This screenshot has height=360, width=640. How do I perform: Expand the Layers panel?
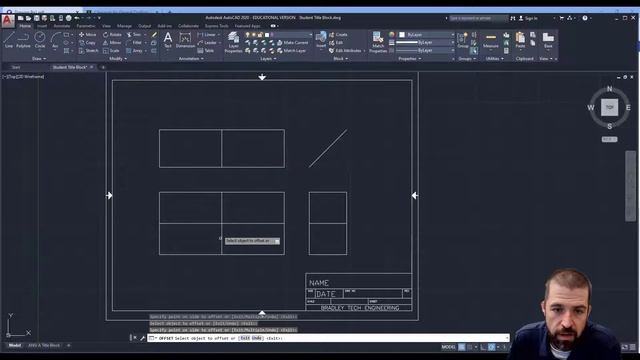click(x=268, y=59)
